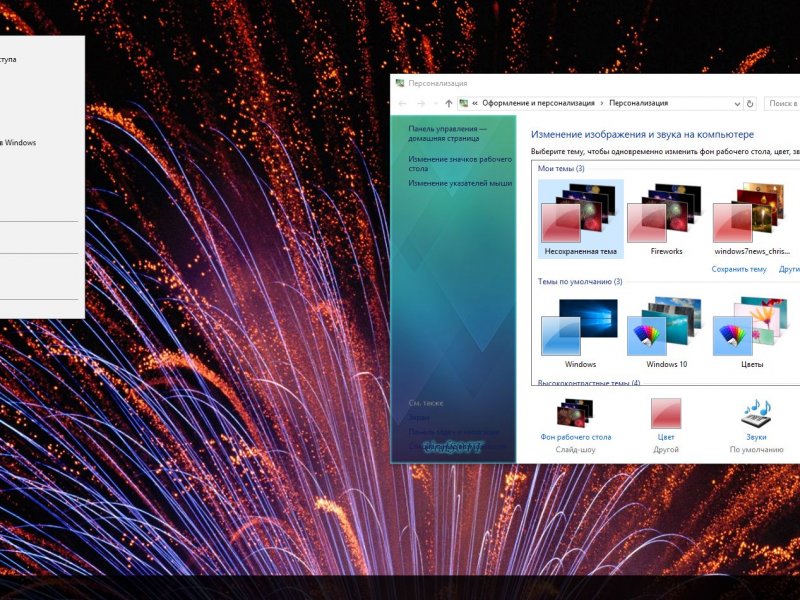Screen dimensions: 800x600
Task: Expand the « hidden path chevron in the address bar
Action: [x=475, y=103]
